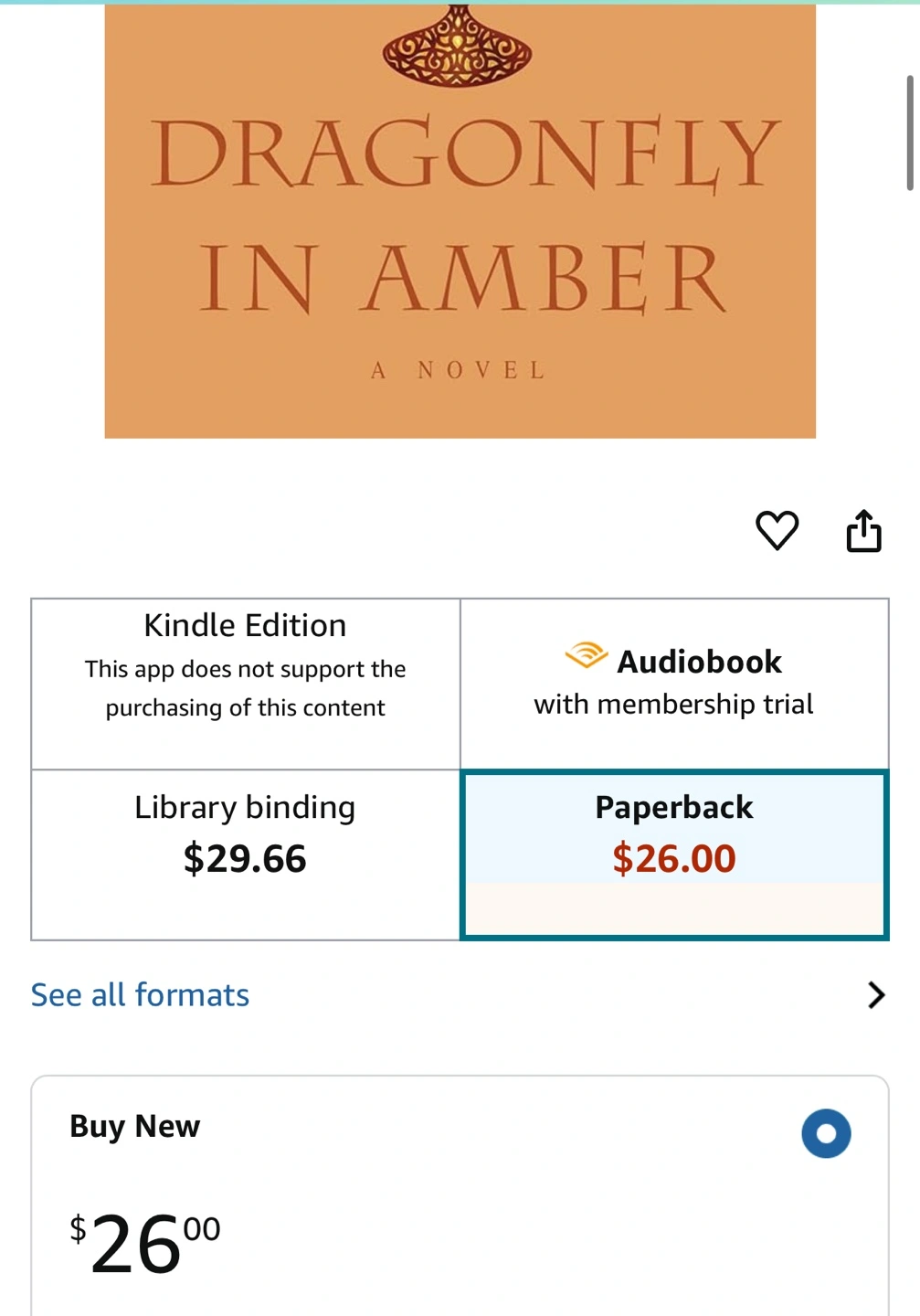920x1316 pixels.
Task: Open the See all formats link
Action: [140, 994]
